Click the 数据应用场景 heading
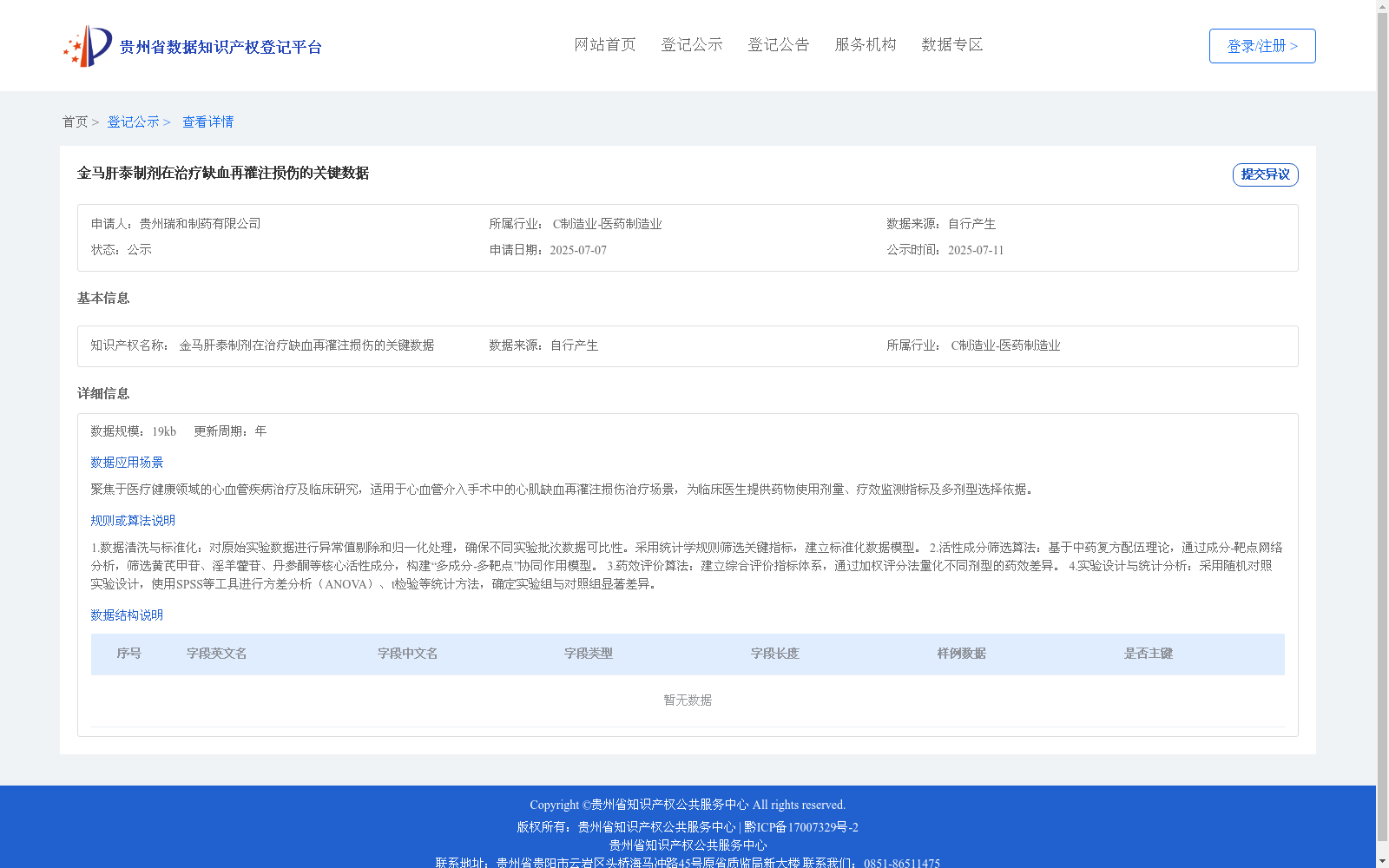1389x868 pixels. (127, 463)
